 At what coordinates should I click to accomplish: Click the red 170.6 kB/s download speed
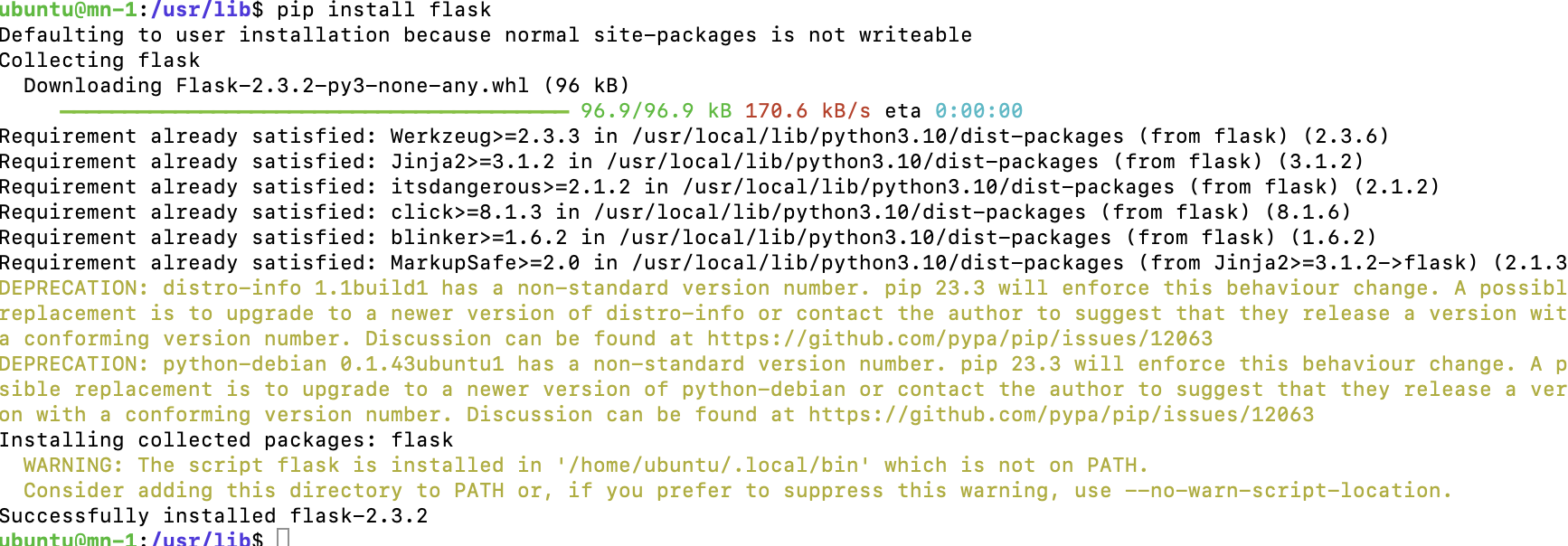point(808,111)
